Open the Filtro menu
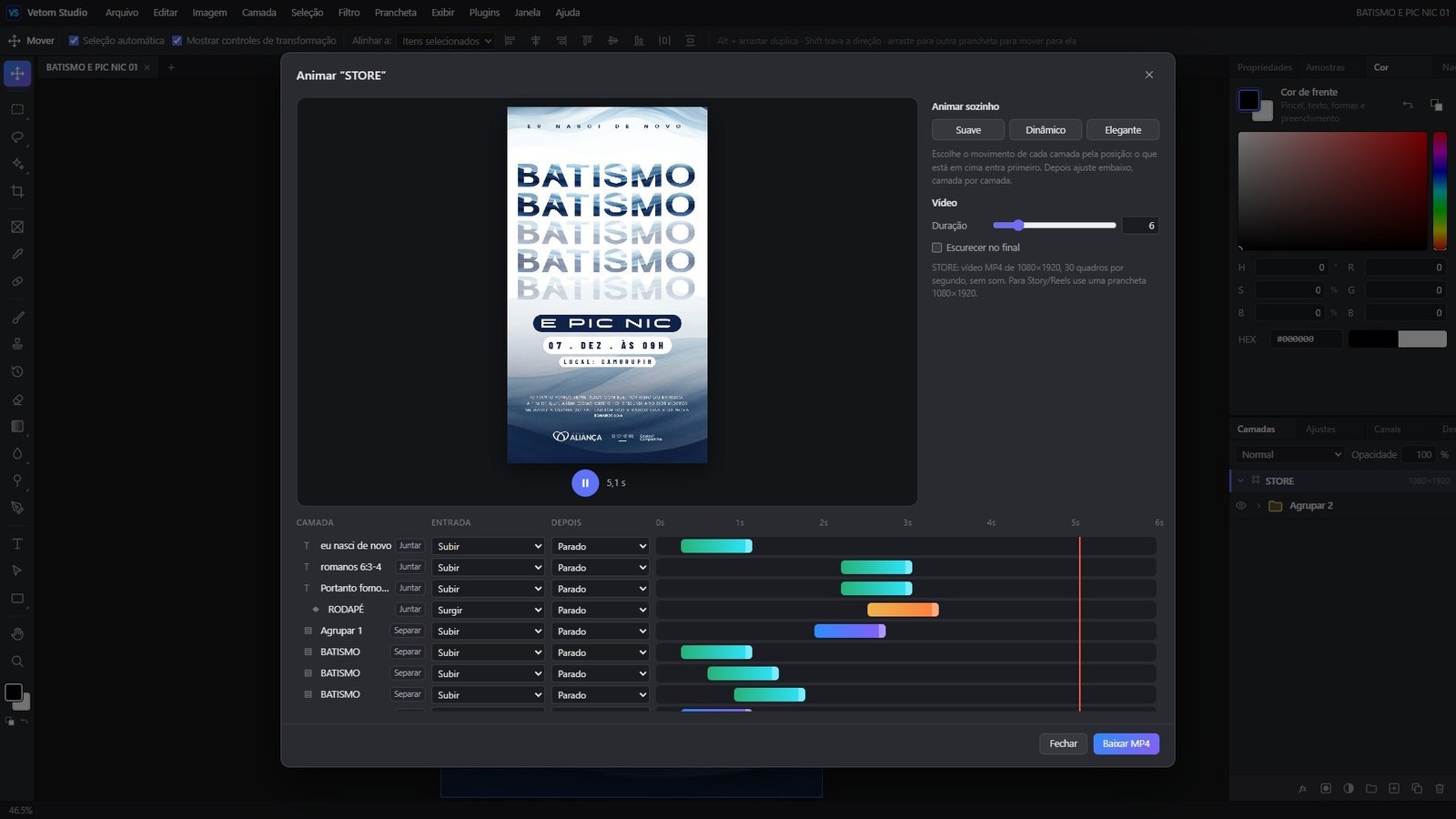1456x819 pixels. 349,13
